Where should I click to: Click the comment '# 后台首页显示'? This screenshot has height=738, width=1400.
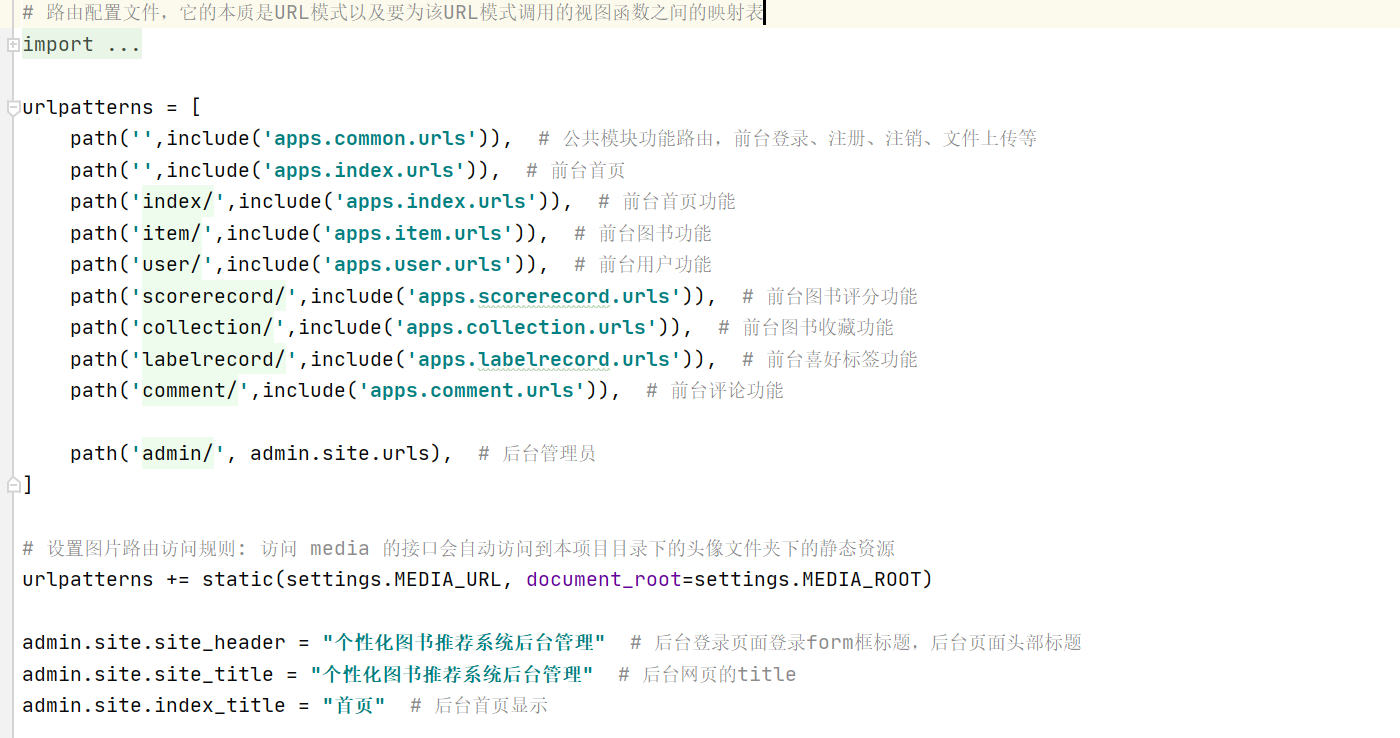click(x=479, y=706)
